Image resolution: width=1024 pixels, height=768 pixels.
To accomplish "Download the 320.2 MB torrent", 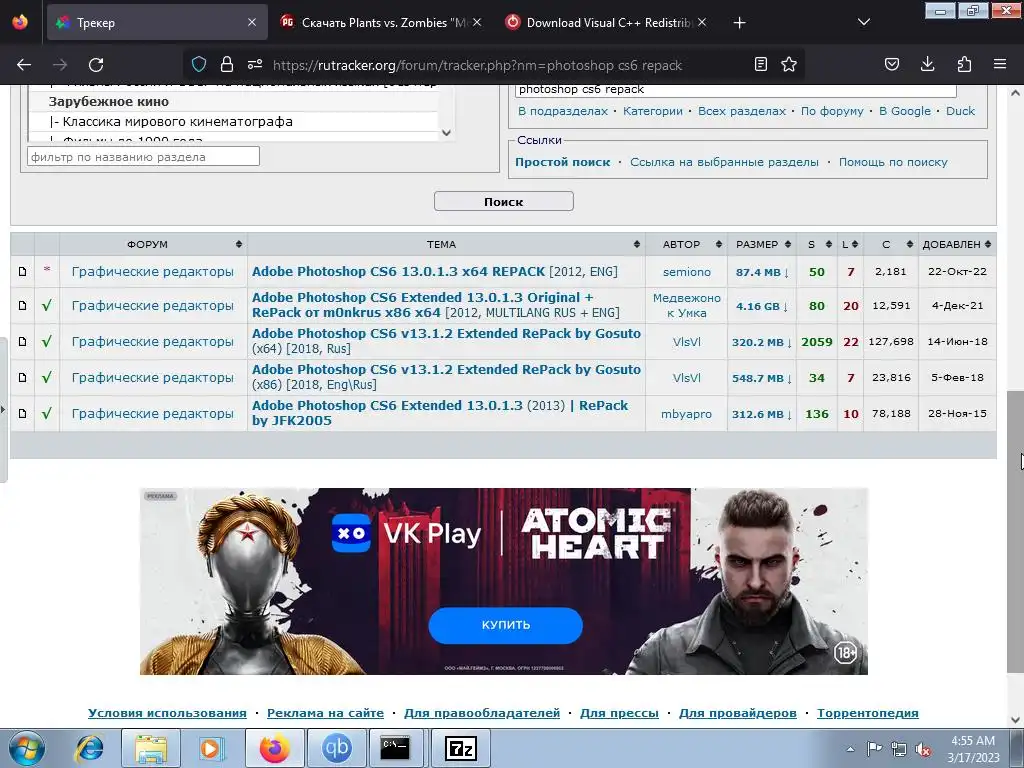I will coord(761,342).
